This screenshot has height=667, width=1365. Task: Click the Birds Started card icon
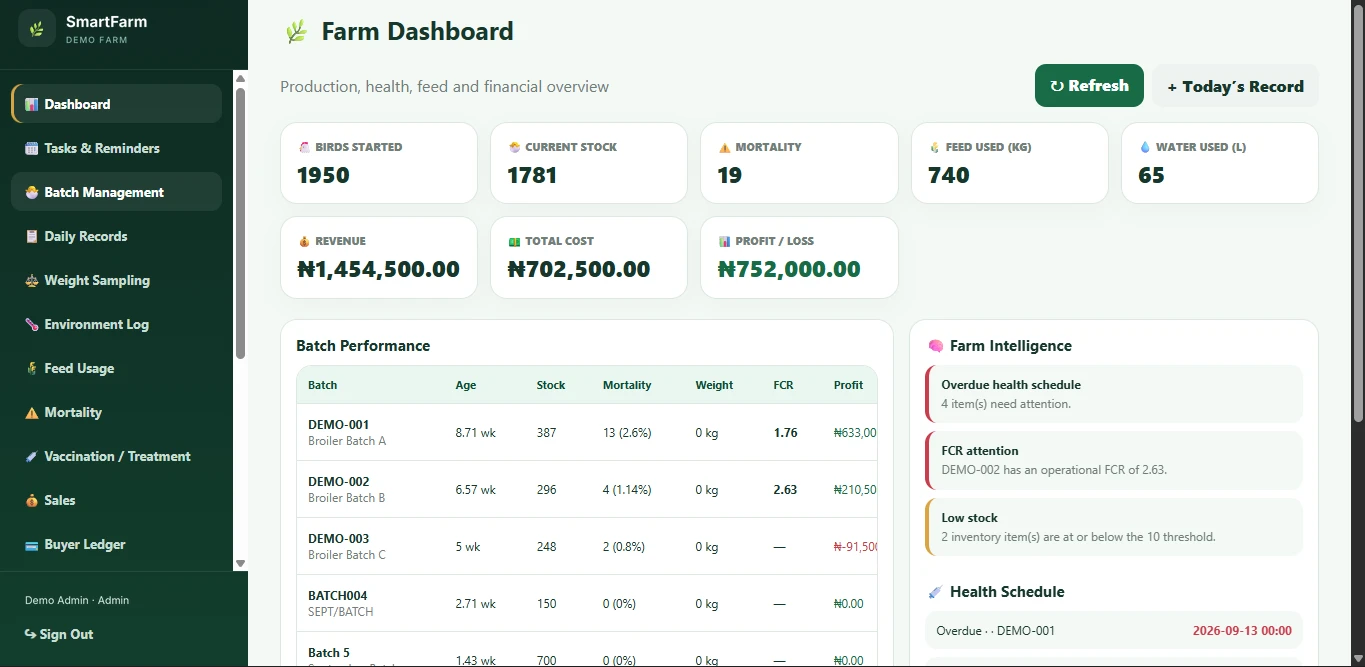304,147
